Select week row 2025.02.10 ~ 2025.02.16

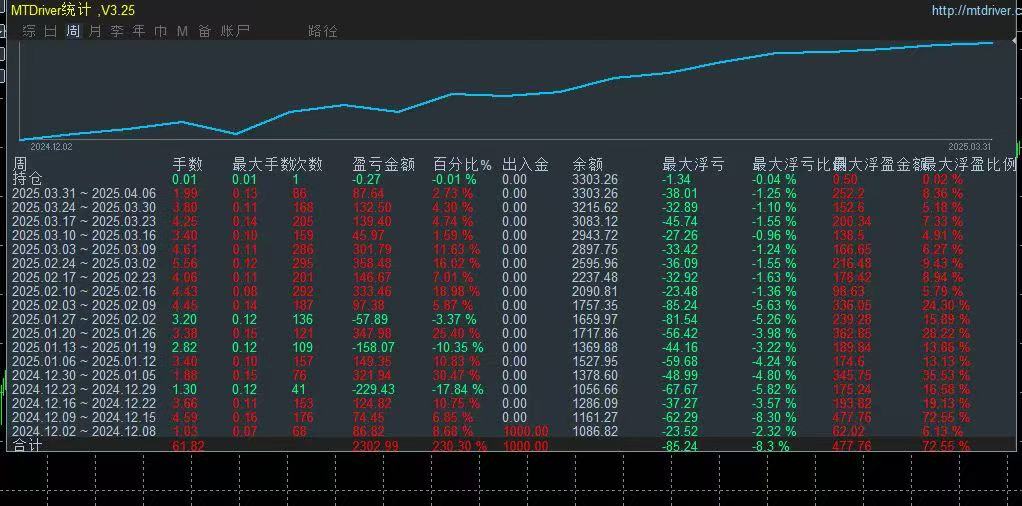click(85, 291)
